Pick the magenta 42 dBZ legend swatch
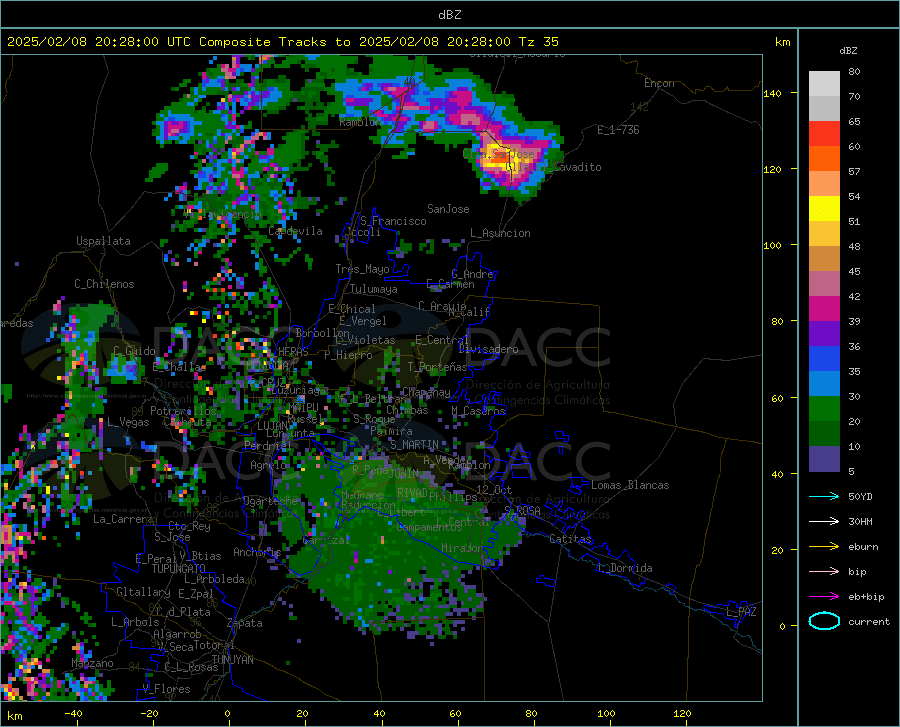The height and width of the screenshot is (727, 900). 824,308
